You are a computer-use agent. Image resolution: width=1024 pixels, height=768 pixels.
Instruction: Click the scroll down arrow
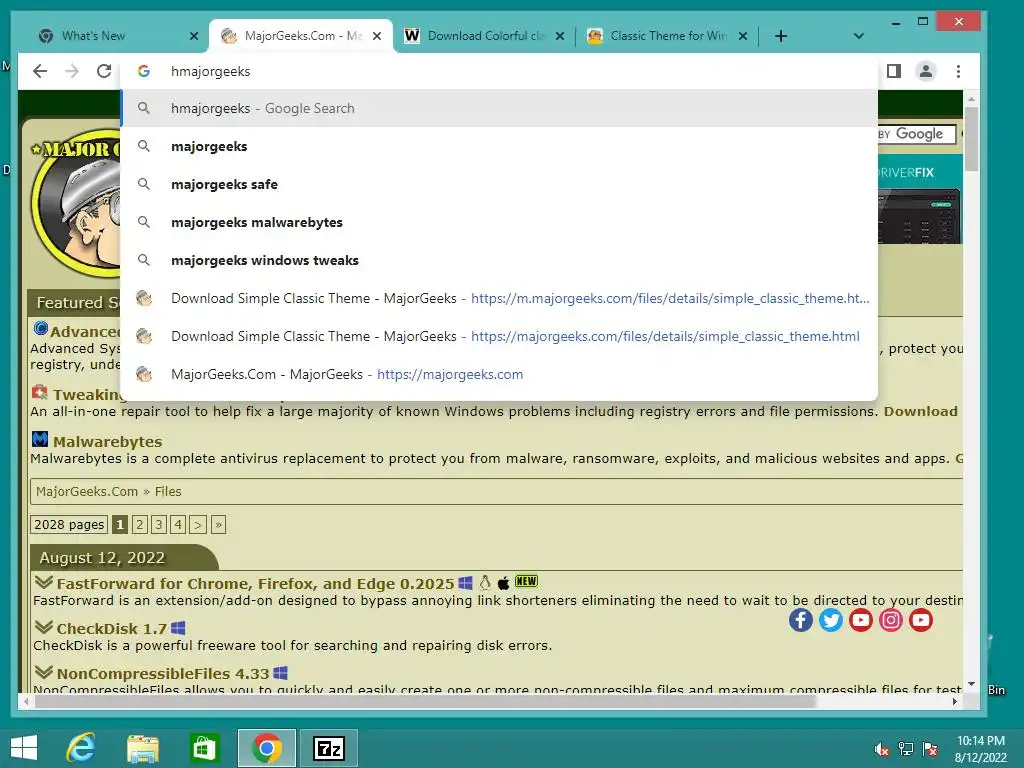(x=971, y=684)
